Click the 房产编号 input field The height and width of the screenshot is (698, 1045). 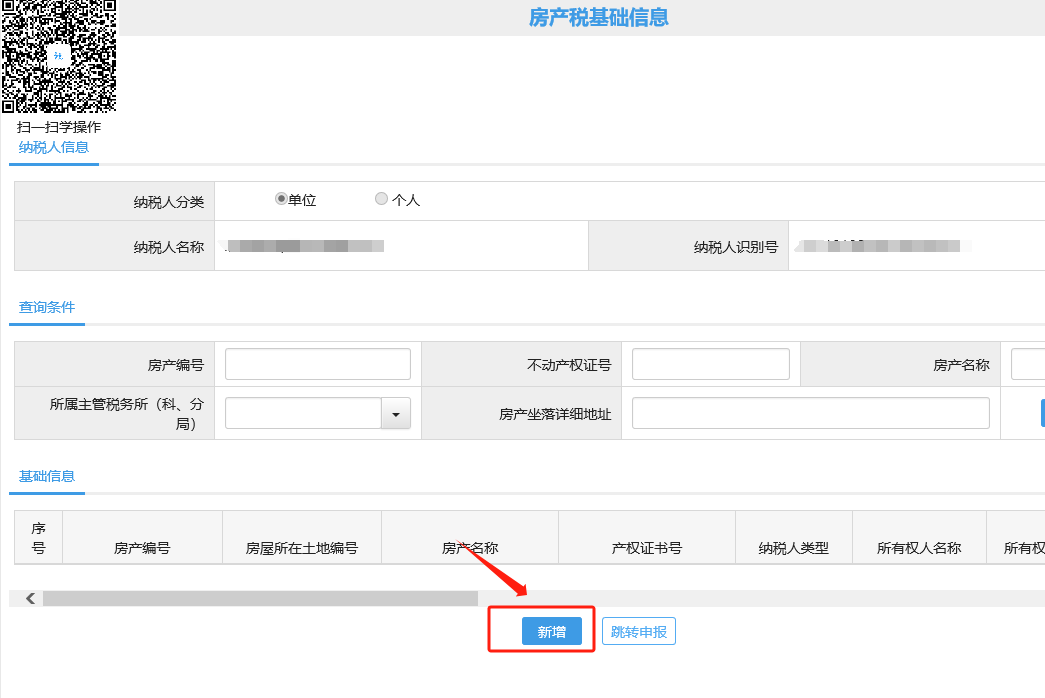tap(318, 364)
